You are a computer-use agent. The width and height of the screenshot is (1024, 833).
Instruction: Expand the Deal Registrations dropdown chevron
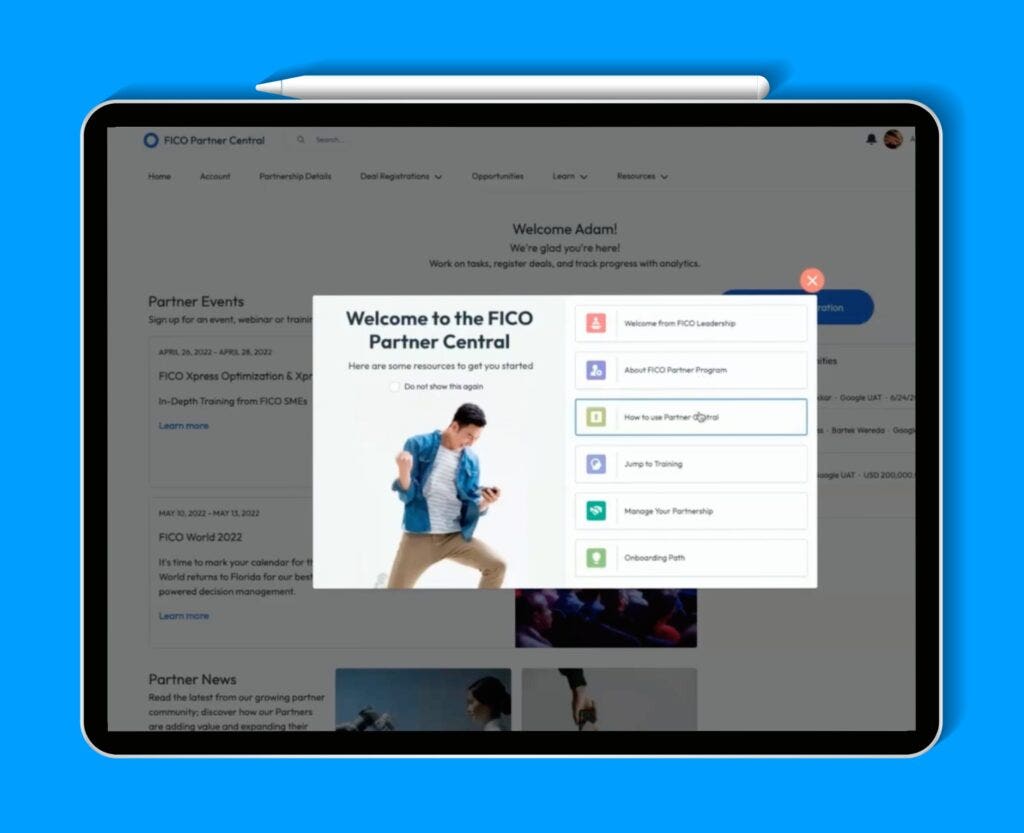point(438,177)
